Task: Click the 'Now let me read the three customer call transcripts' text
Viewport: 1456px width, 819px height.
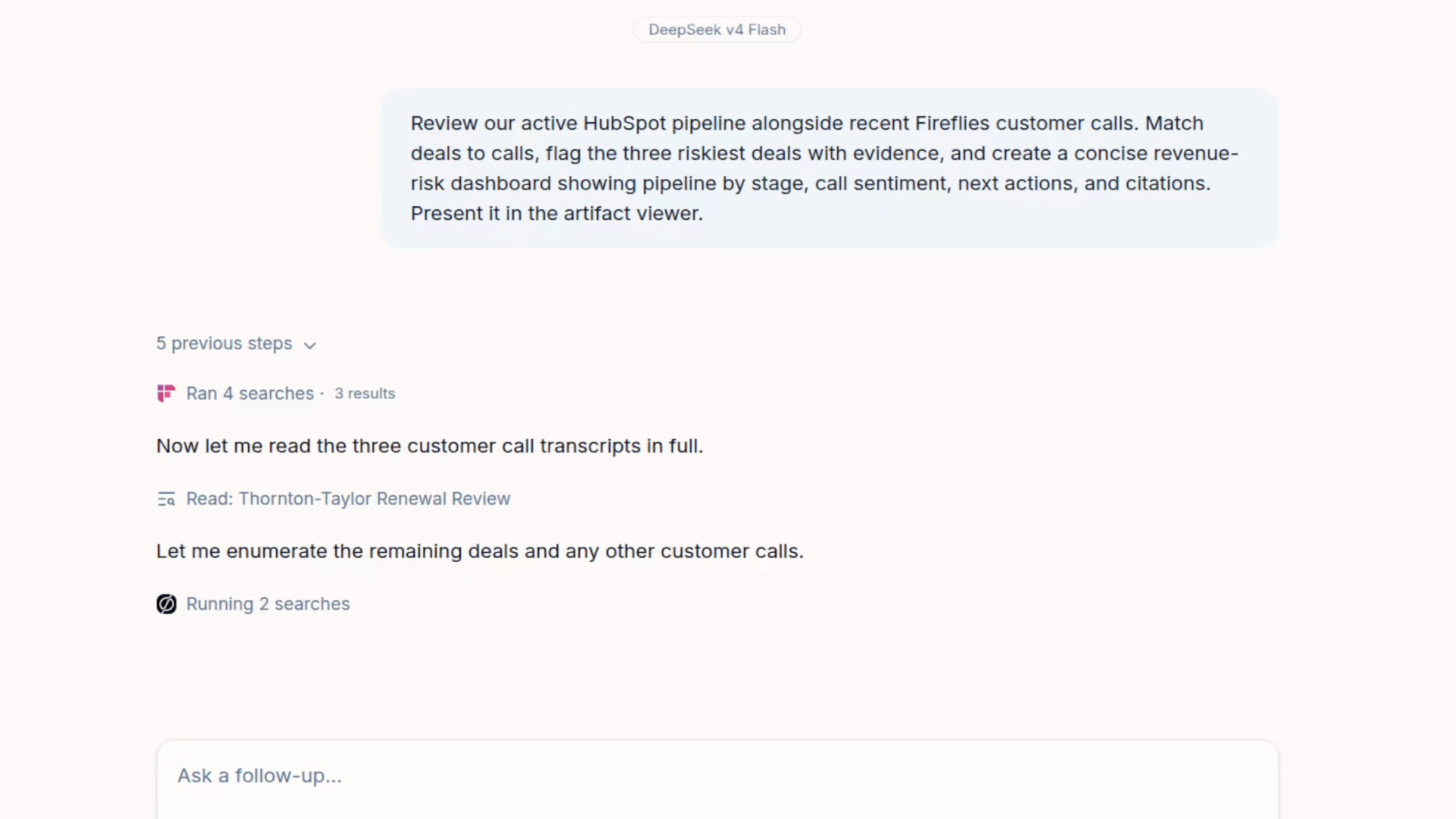Action: pyautogui.click(x=429, y=446)
